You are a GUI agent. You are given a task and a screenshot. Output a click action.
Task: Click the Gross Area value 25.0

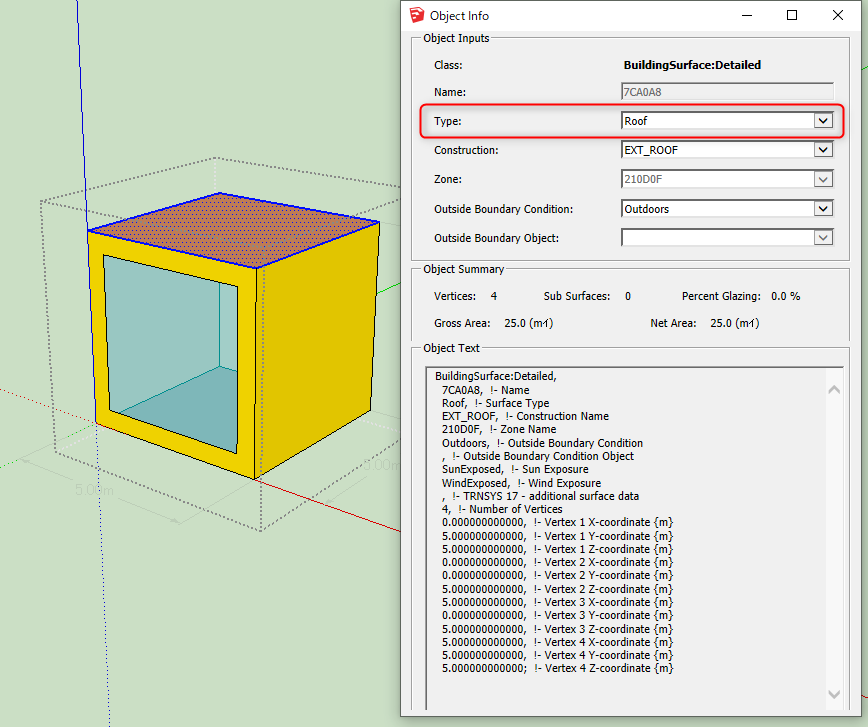pos(529,323)
